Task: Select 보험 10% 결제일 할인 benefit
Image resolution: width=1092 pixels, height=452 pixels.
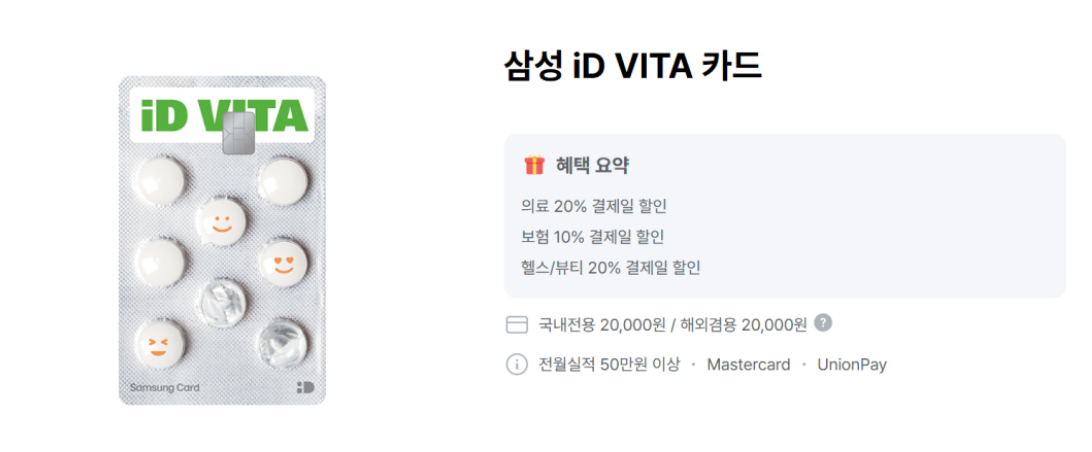Action: 593,237
